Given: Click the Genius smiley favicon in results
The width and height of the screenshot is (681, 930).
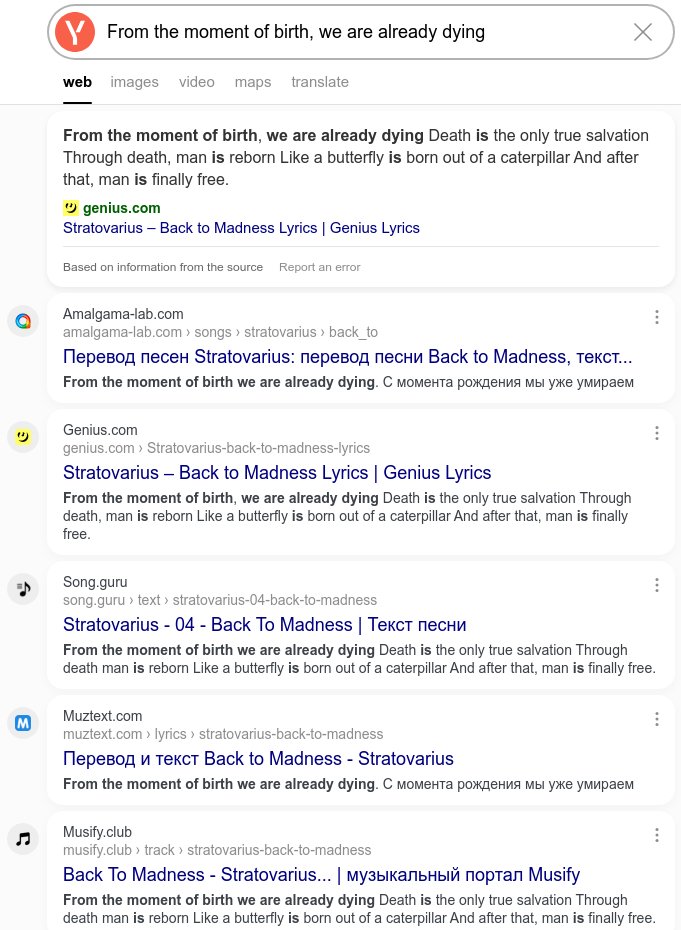Looking at the screenshot, I should click(23, 437).
